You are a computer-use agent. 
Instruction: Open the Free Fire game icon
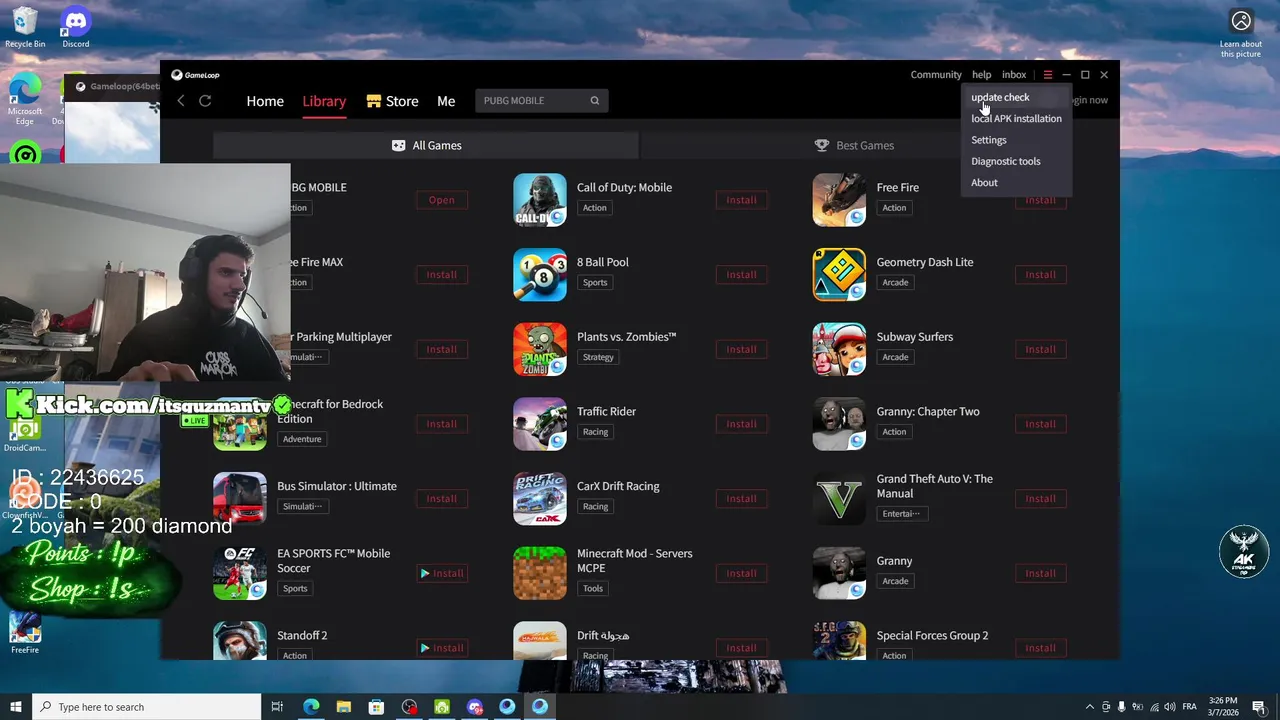(839, 200)
